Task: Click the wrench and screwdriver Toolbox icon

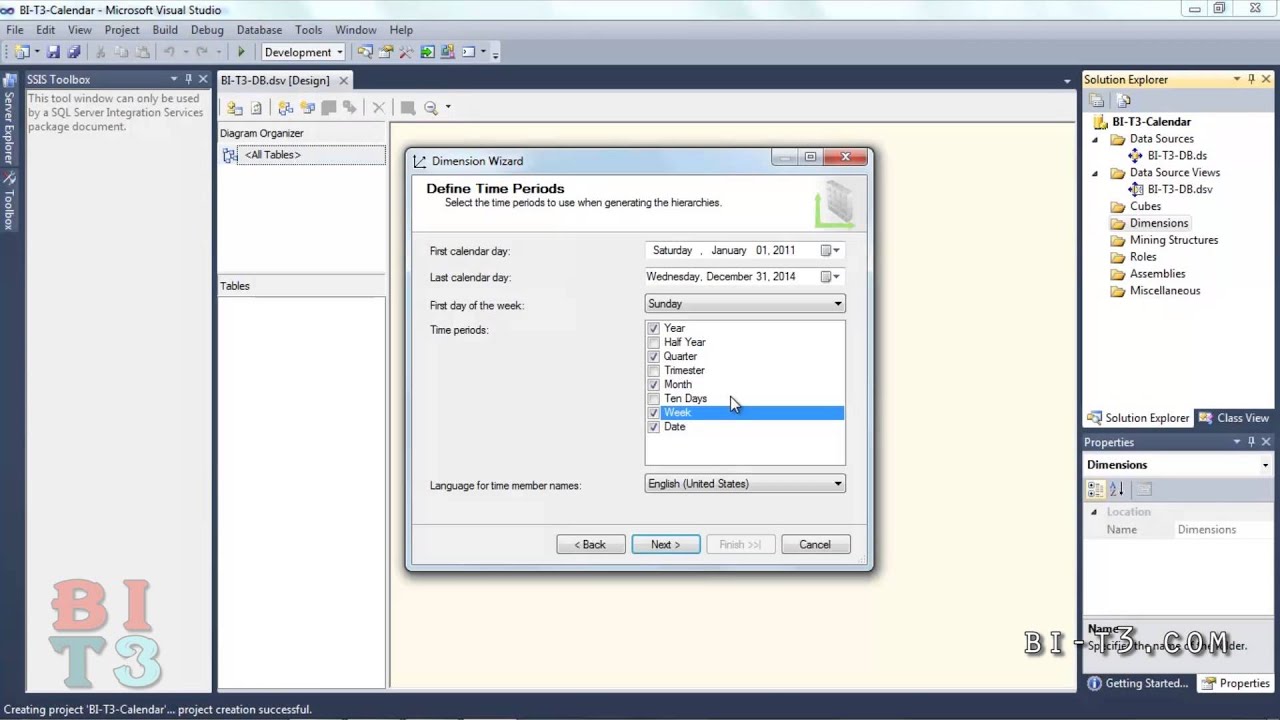Action: [x=406, y=52]
